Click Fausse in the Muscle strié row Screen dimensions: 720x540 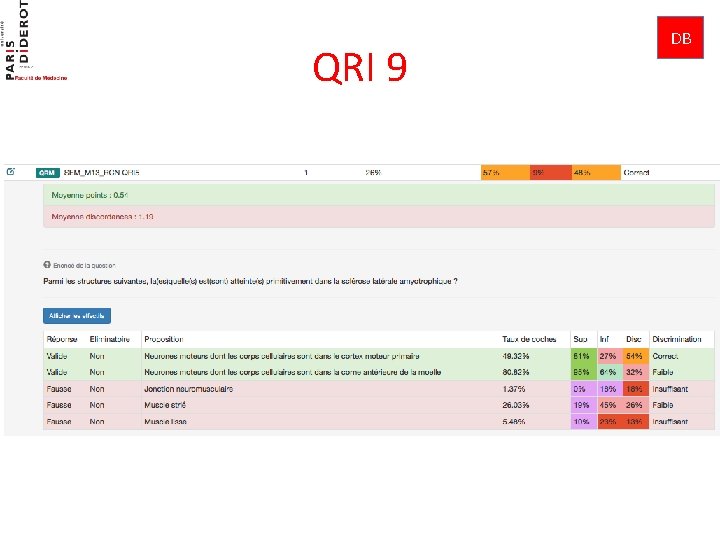[x=59, y=405]
